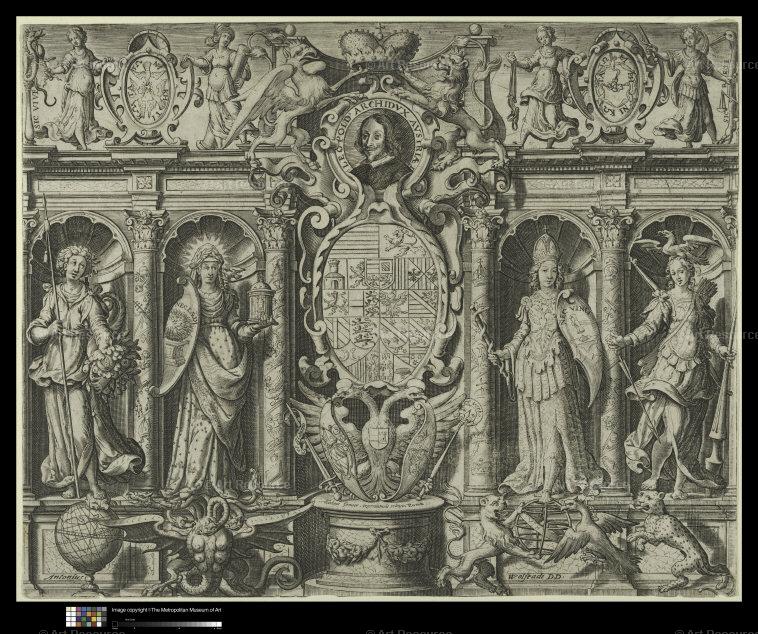The height and width of the screenshot is (634, 758).
Task: Click the "Antonius" signature at lower left
Action: (65, 577)
